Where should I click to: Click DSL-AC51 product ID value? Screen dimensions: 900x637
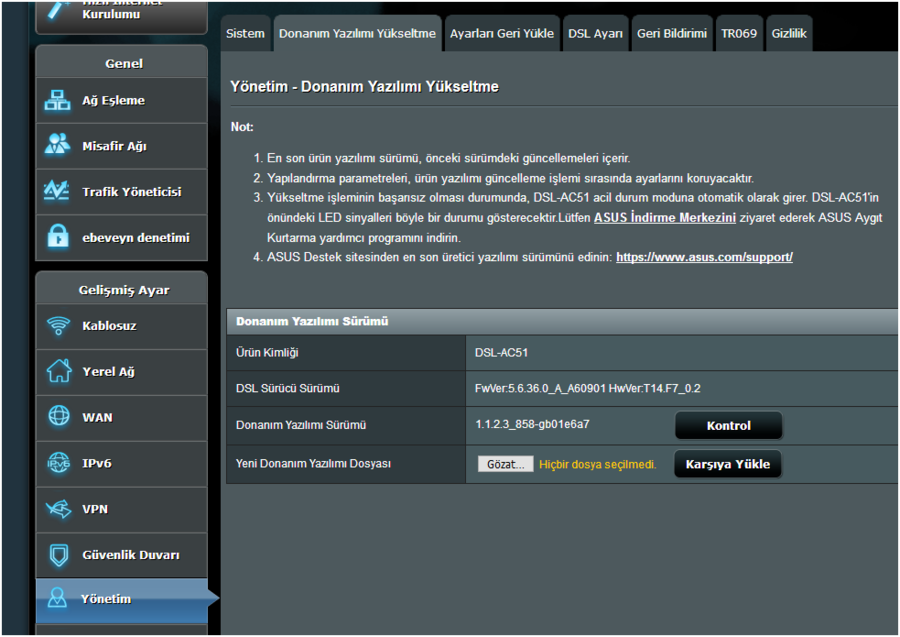click(x=501, y=353)
